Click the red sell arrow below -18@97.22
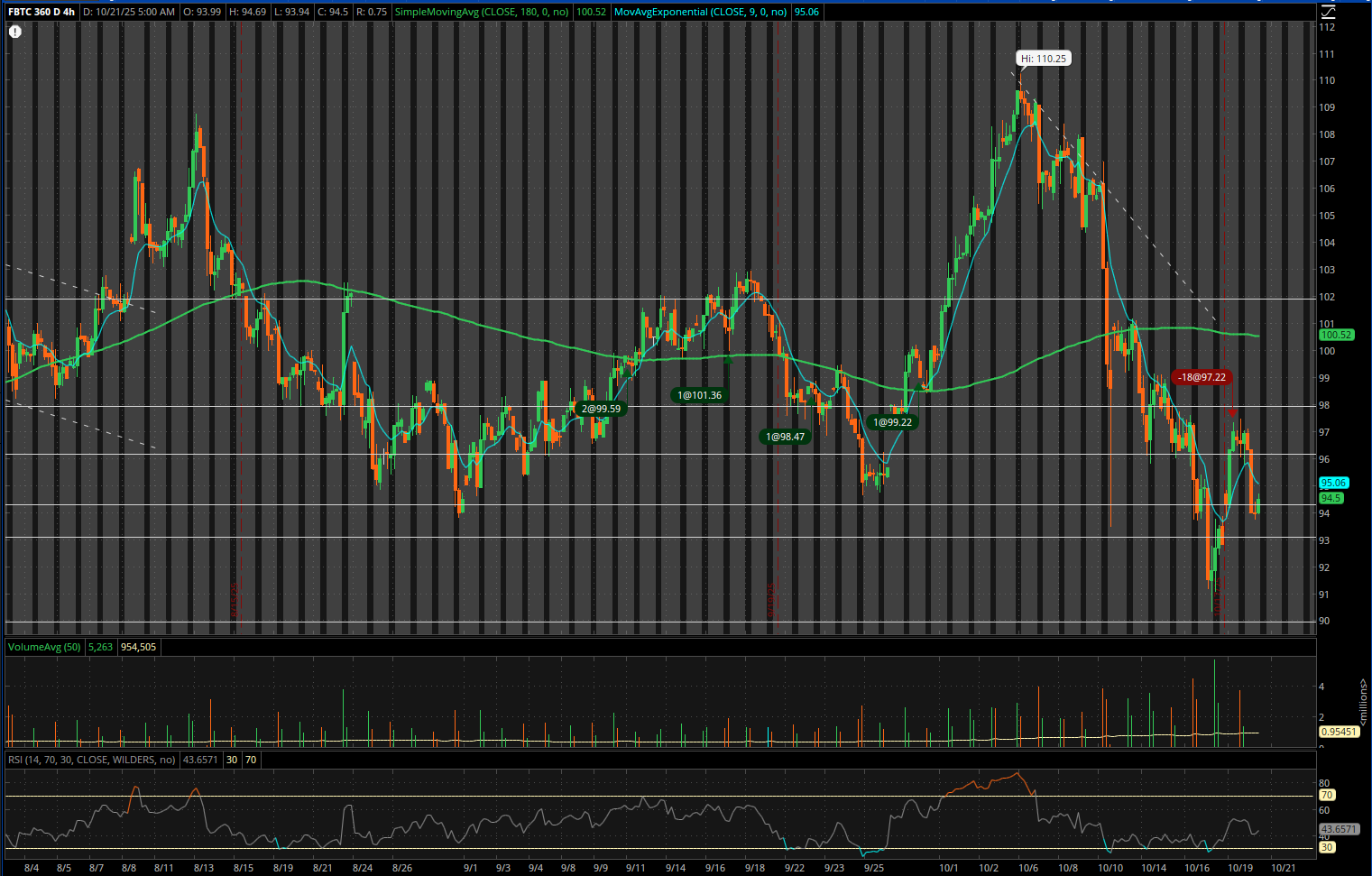 1232,410
